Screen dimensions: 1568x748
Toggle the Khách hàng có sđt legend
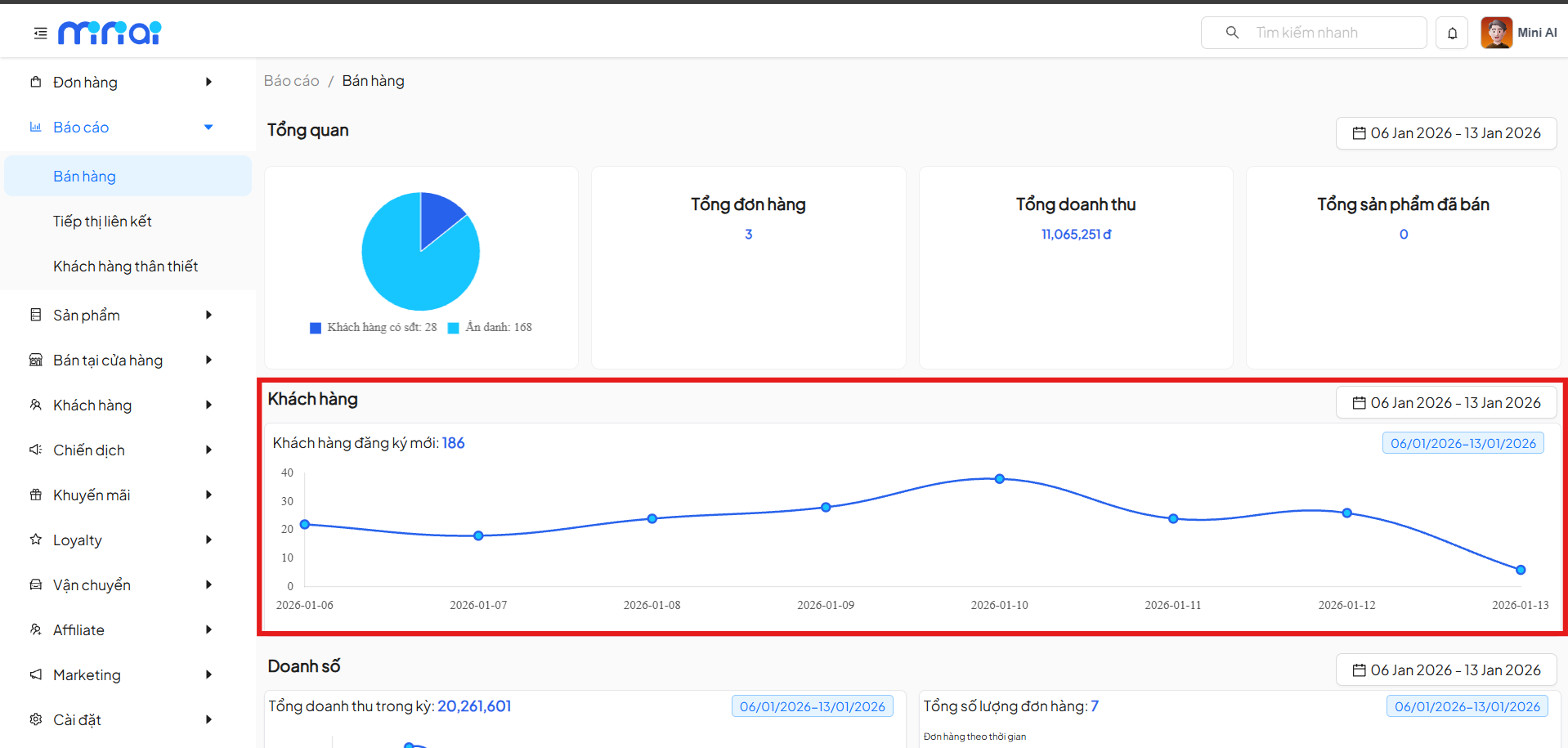click(374, 328)
